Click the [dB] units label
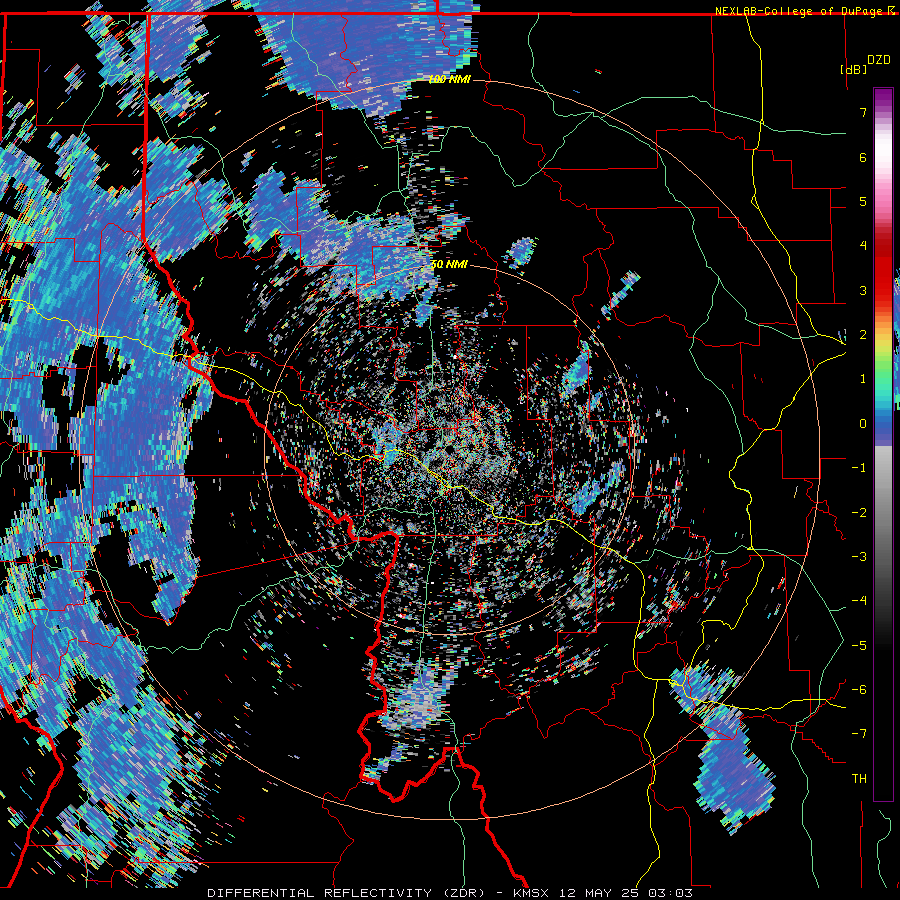This screenshot has width=900, height=900. click(854, 69)
